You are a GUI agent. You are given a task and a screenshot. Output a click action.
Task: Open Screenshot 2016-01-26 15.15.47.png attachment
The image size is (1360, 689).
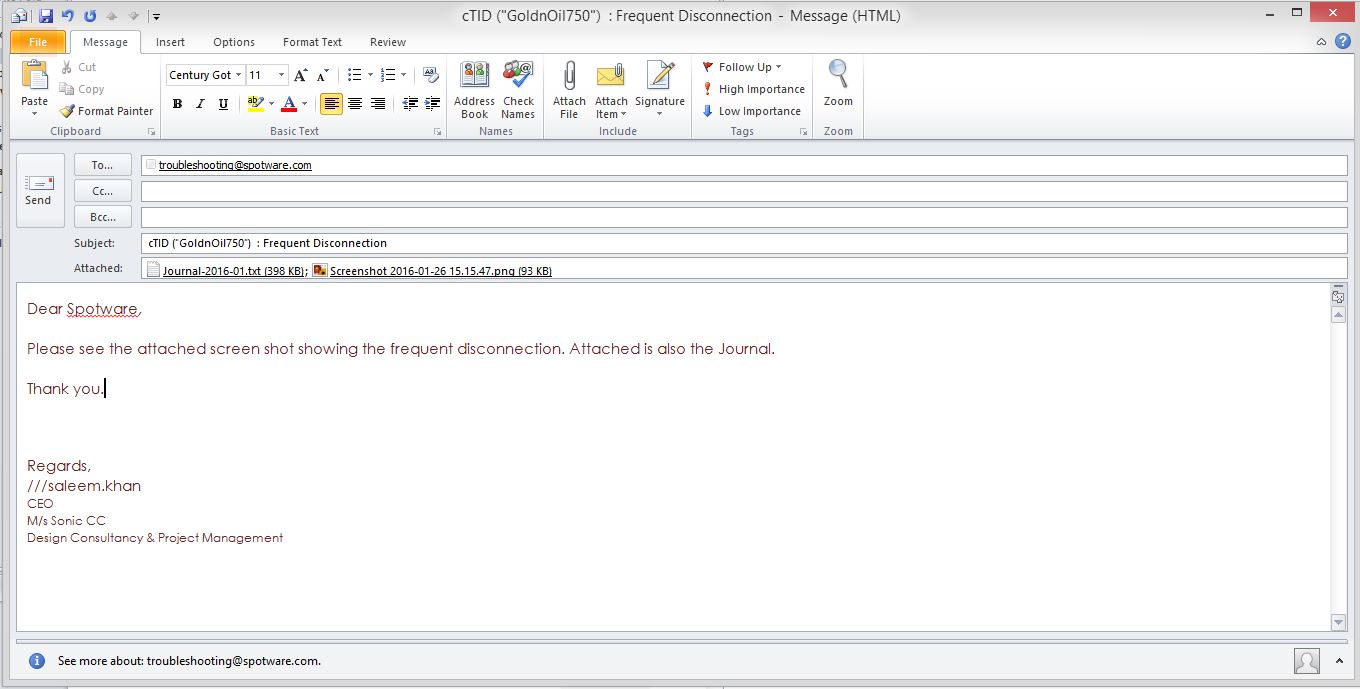pyautogui.click(x=433, y=270)
